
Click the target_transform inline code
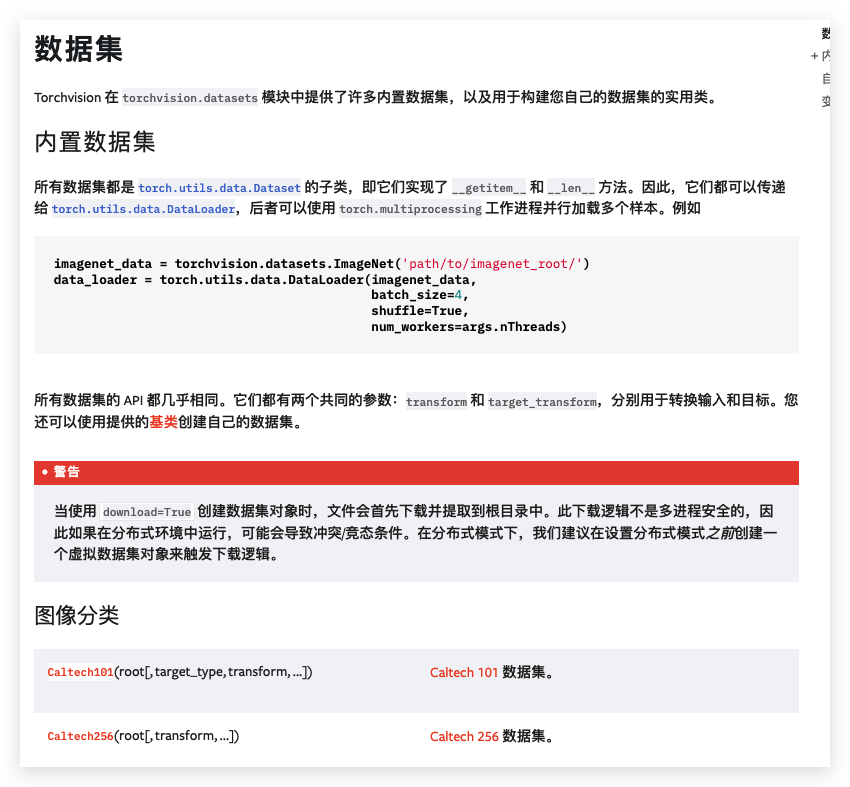(542, 401)
